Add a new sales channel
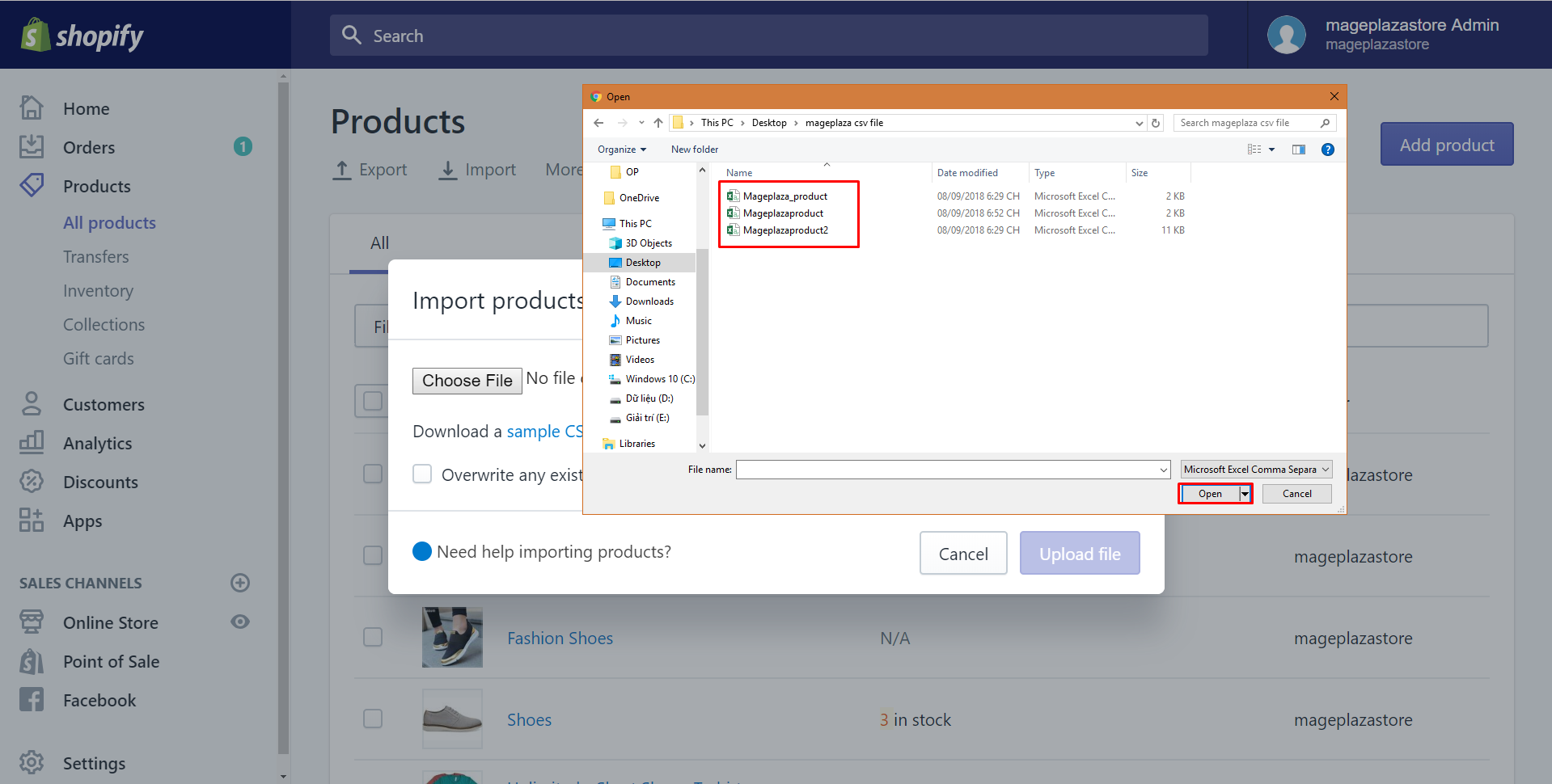The width and height of the screenshot is (1552, 784). 240,583
